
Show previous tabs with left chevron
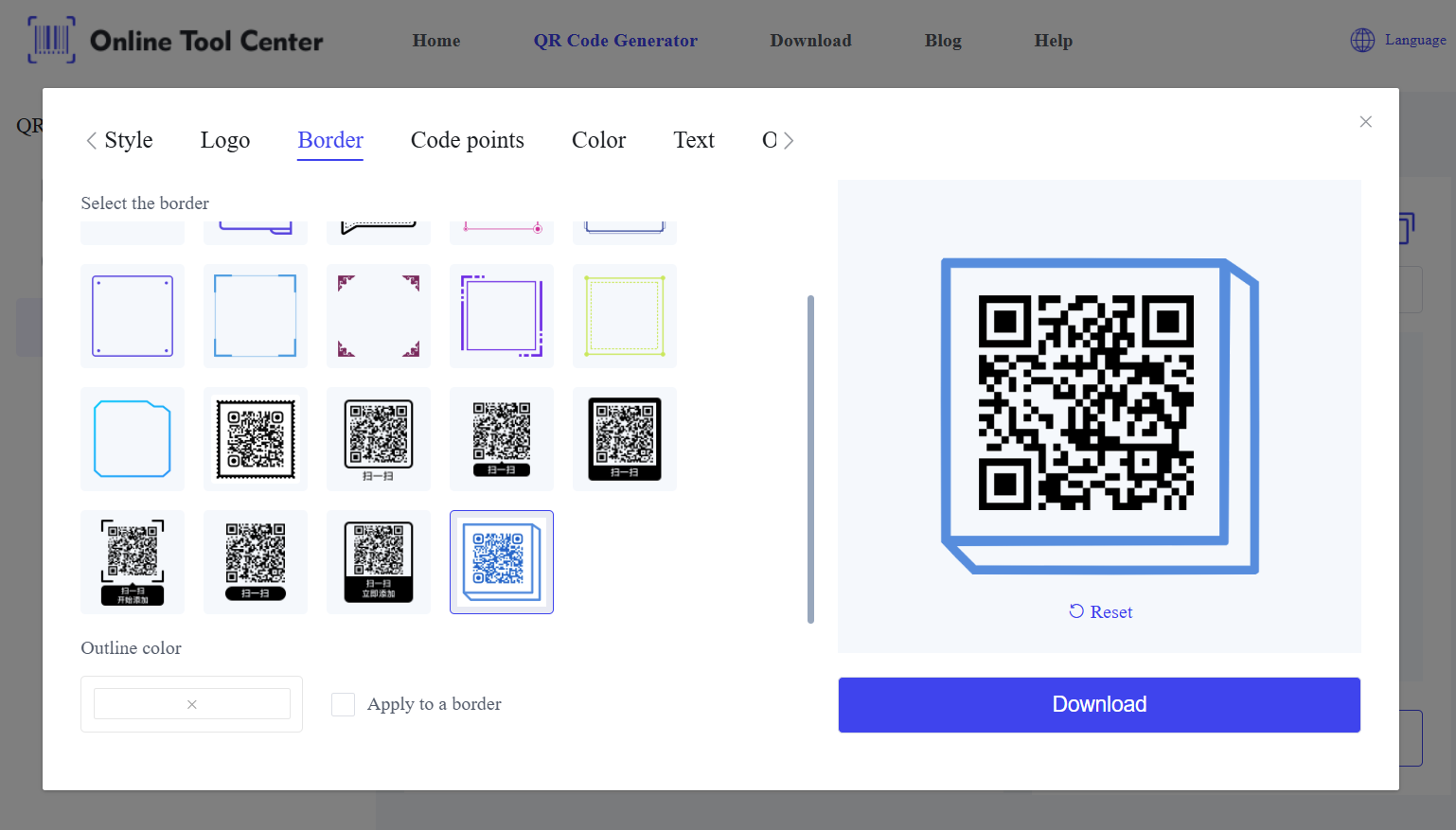91,141
